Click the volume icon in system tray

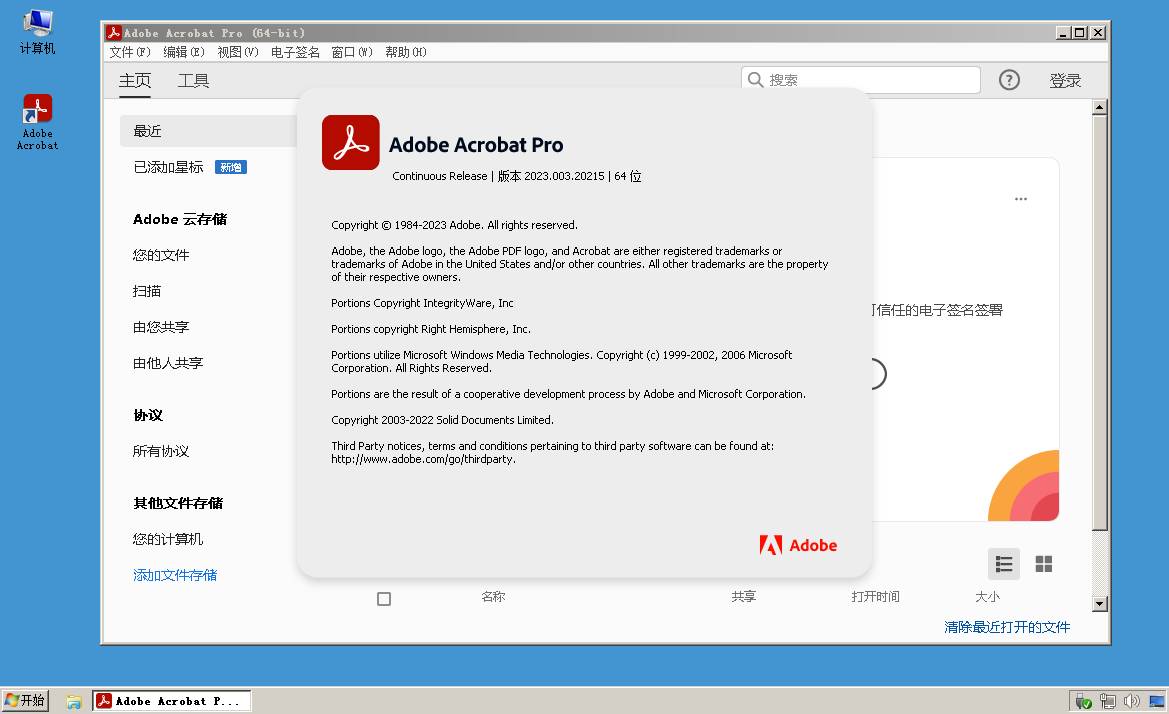(x=1131, y=701)
